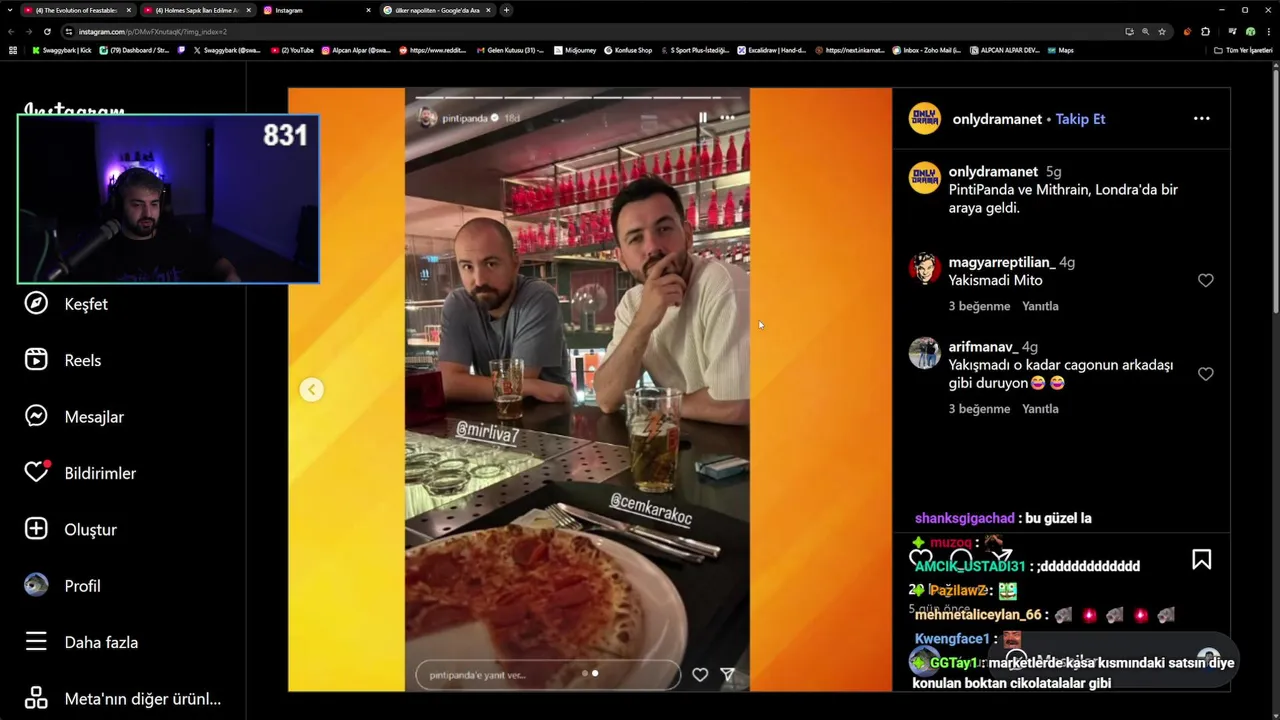The height and width of the screenshot is (720, 1280).
Task: Open Konfuse Shop bookmark
Action: pyautogui.click(x=628, y=50)
